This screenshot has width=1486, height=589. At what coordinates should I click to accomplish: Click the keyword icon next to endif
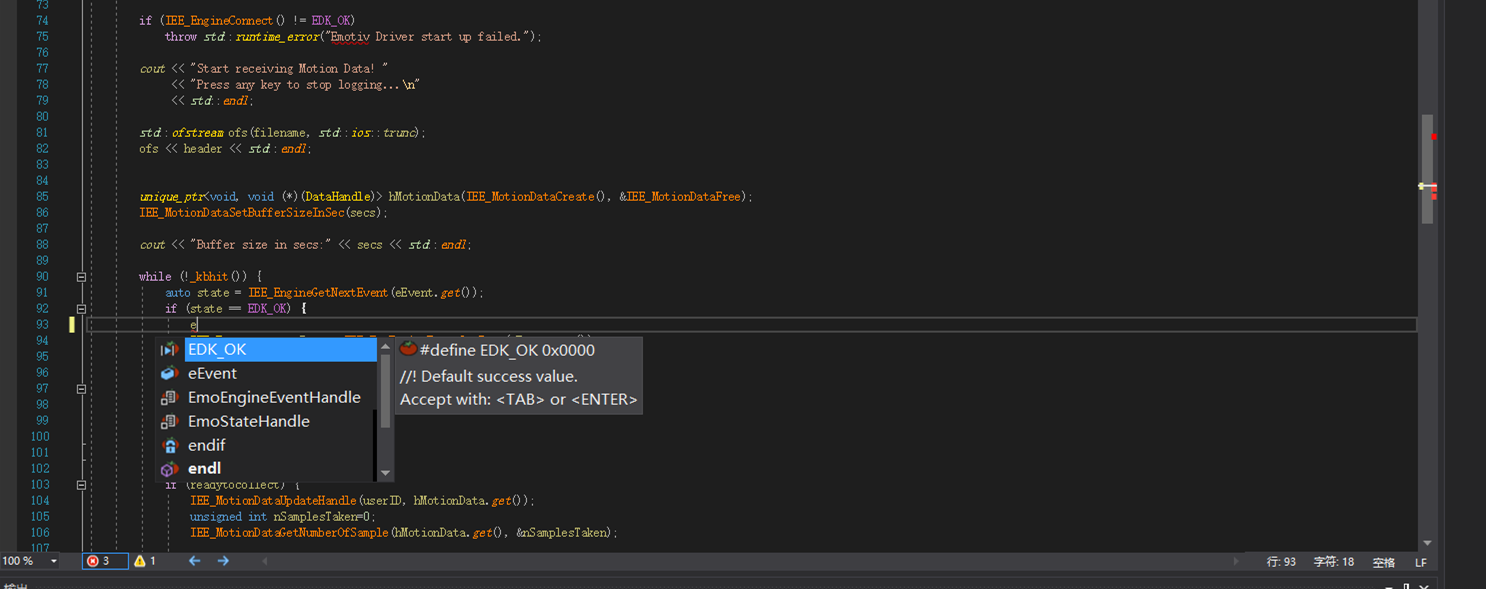tap(169, 446)
